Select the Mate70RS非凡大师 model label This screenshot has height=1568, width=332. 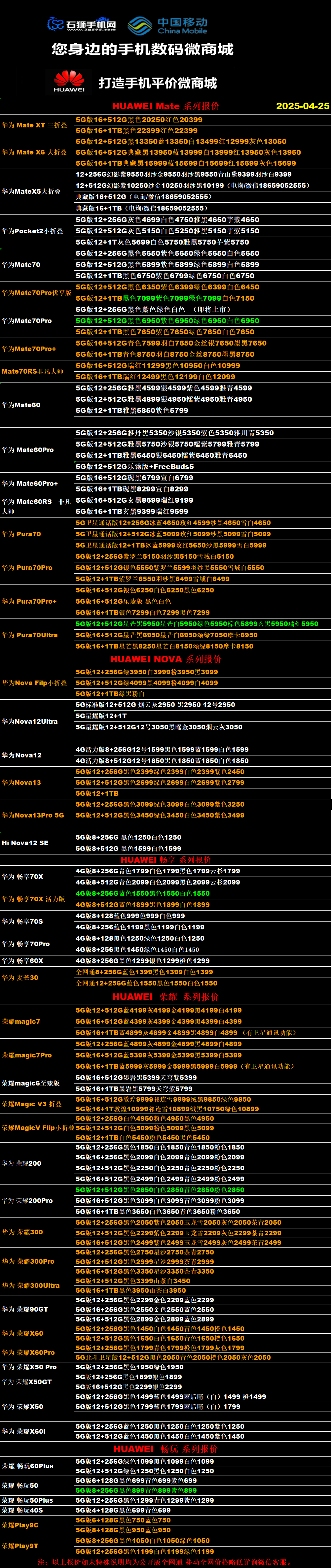tap(32, 371)
